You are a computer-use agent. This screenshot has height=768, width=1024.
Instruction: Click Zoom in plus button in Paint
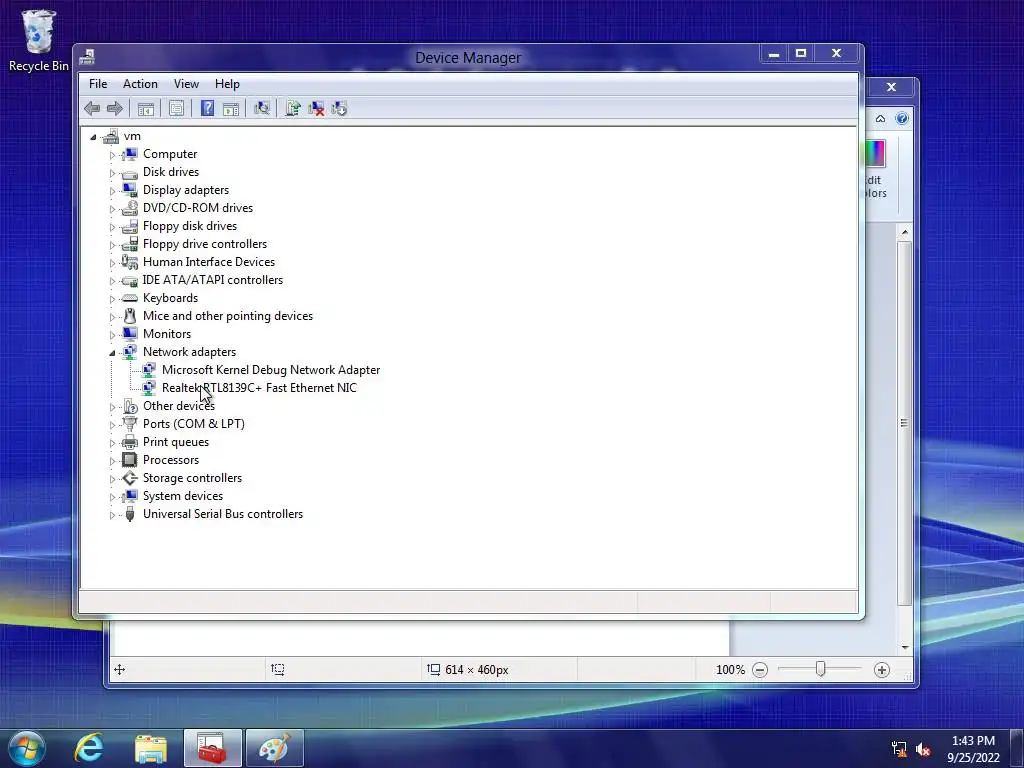[x=882, y=669]
